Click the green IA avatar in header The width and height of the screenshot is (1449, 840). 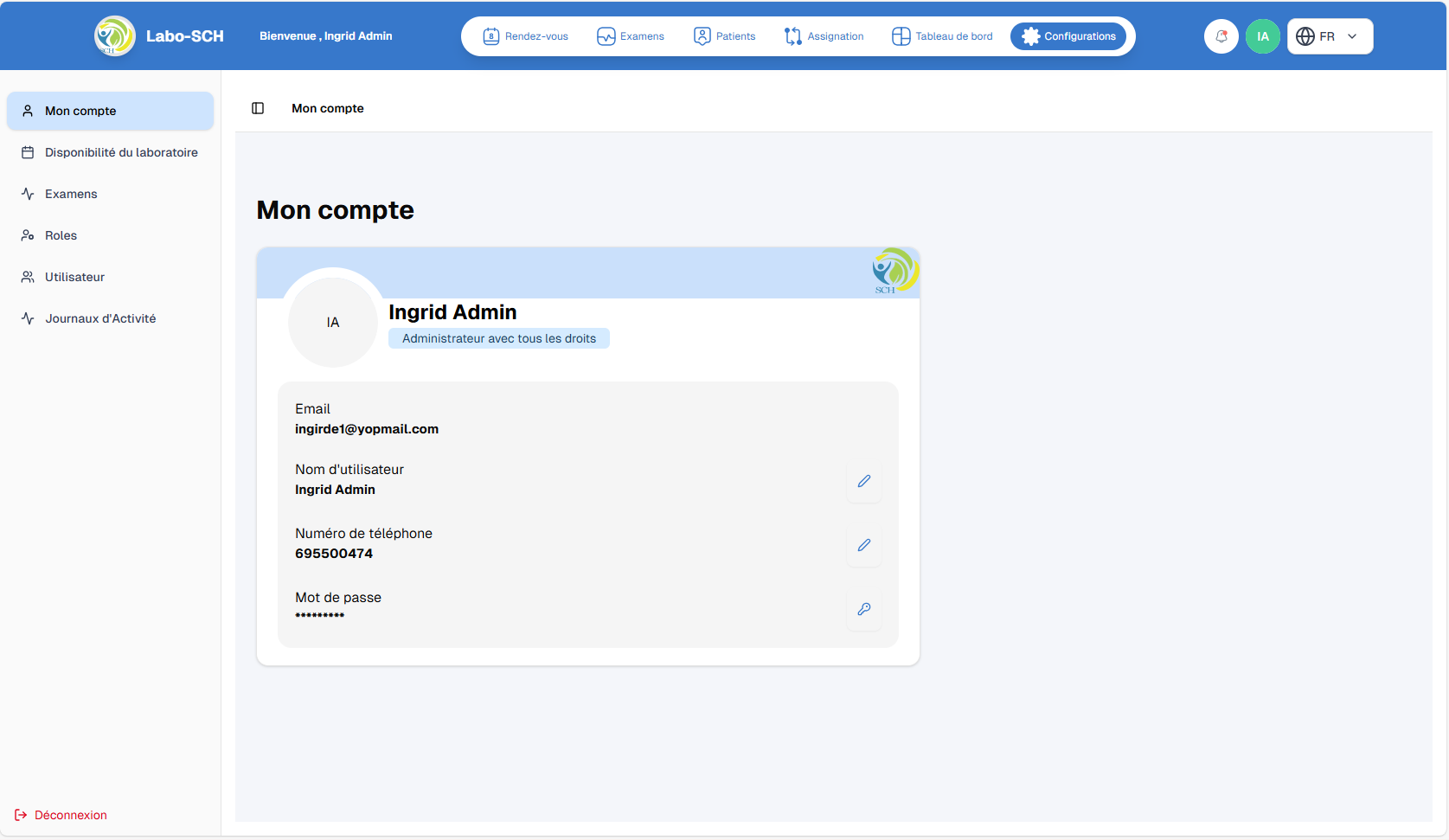tap(1262, 36)
